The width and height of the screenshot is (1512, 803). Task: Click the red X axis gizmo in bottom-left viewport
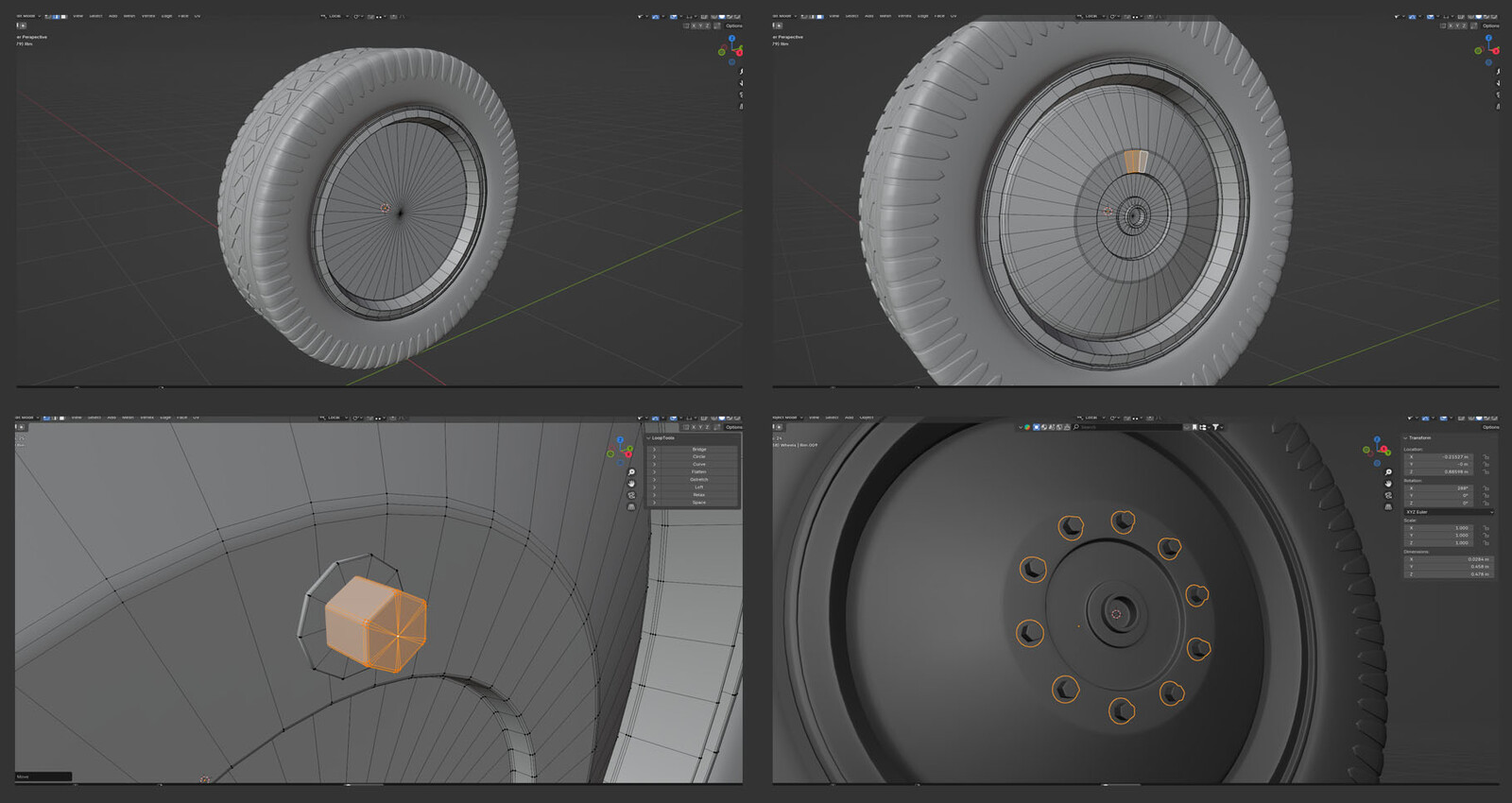point(628,454)
